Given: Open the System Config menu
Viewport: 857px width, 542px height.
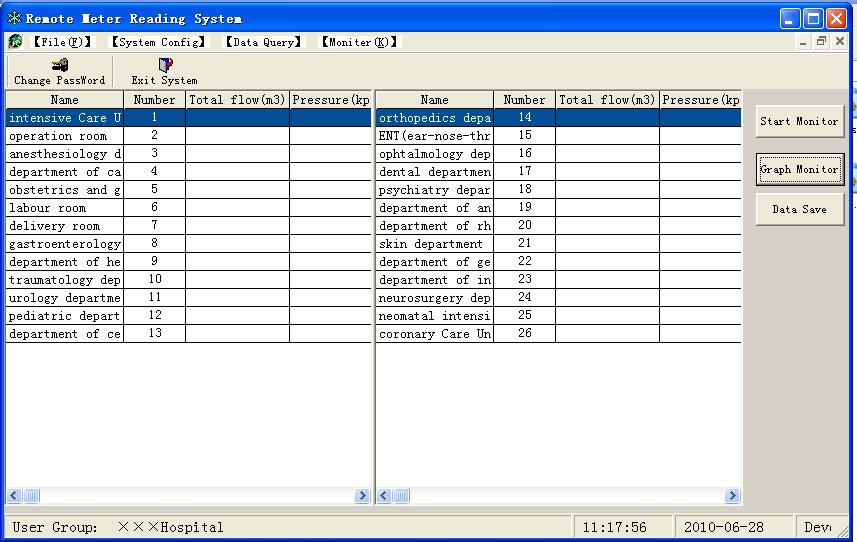Looking at the screenshot, I should (158, 42).
